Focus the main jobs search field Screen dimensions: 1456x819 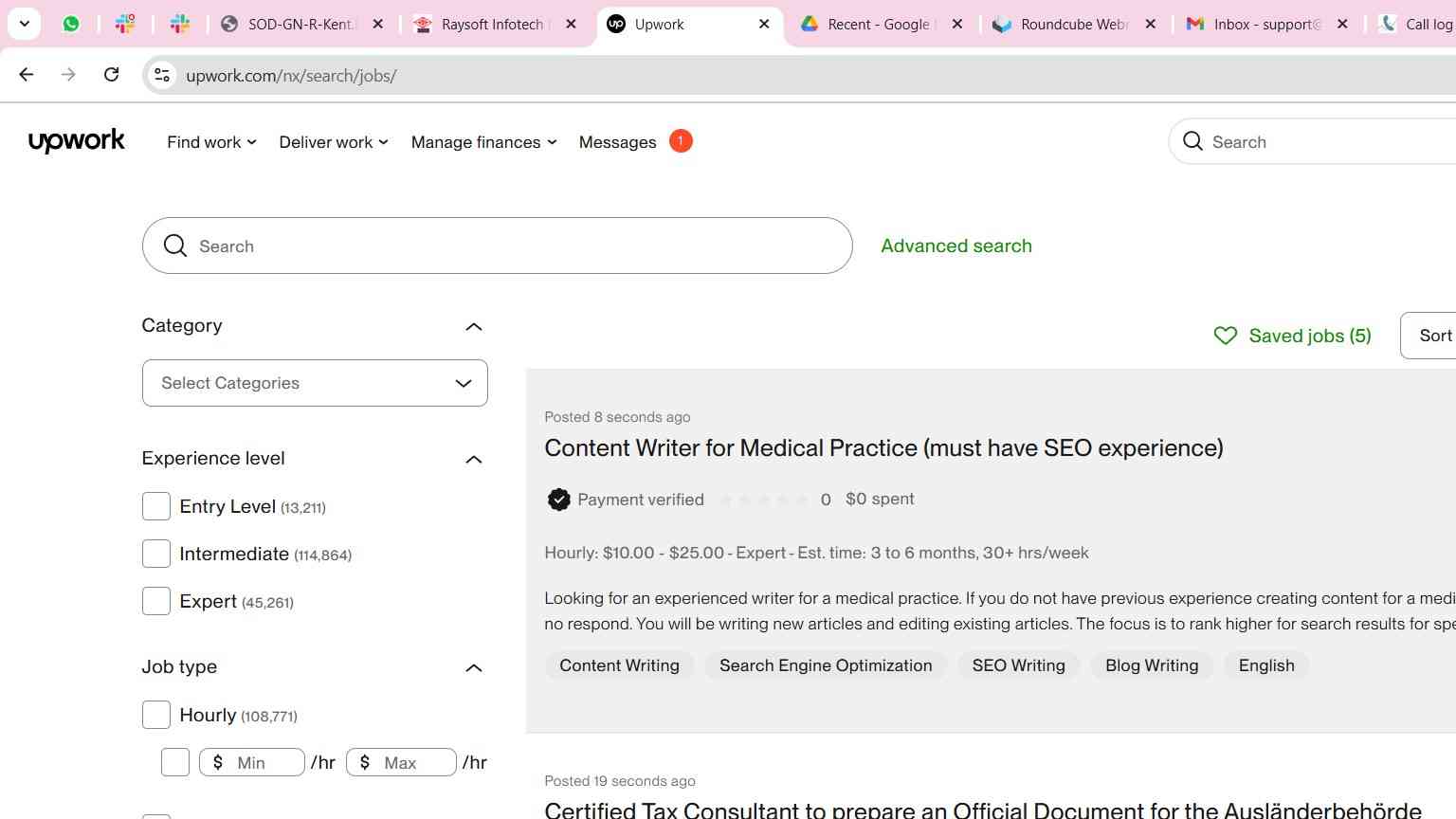click(x=497, y=246)
